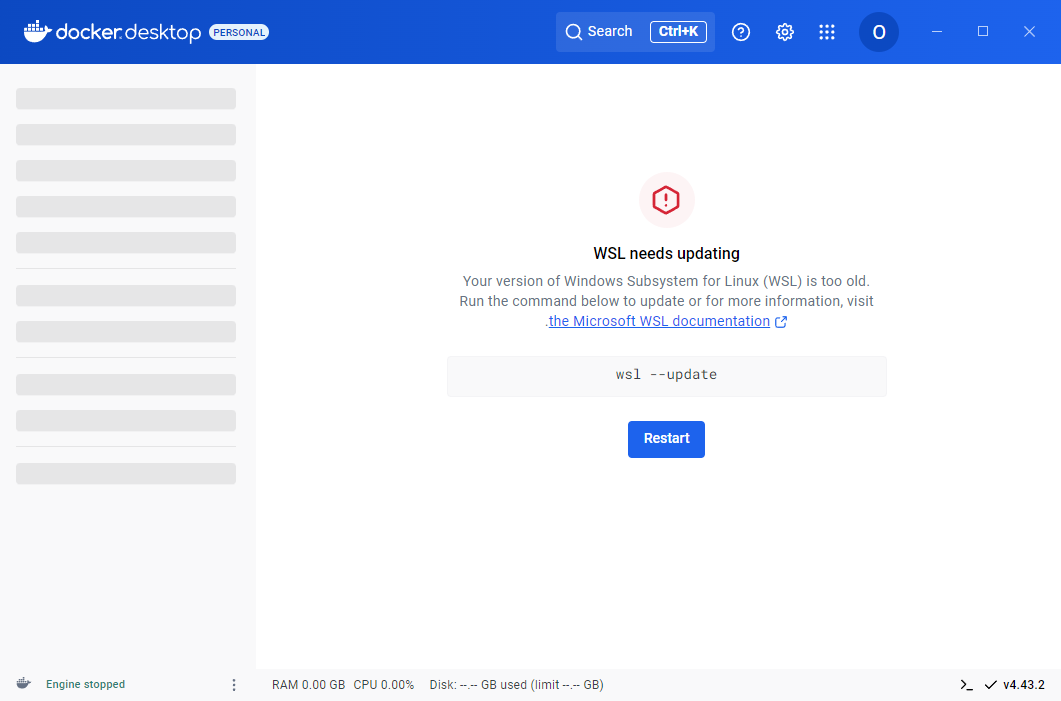Click the red warning hexagon icon
This screenshot has height=701, width=1061.
pos(666,200)
